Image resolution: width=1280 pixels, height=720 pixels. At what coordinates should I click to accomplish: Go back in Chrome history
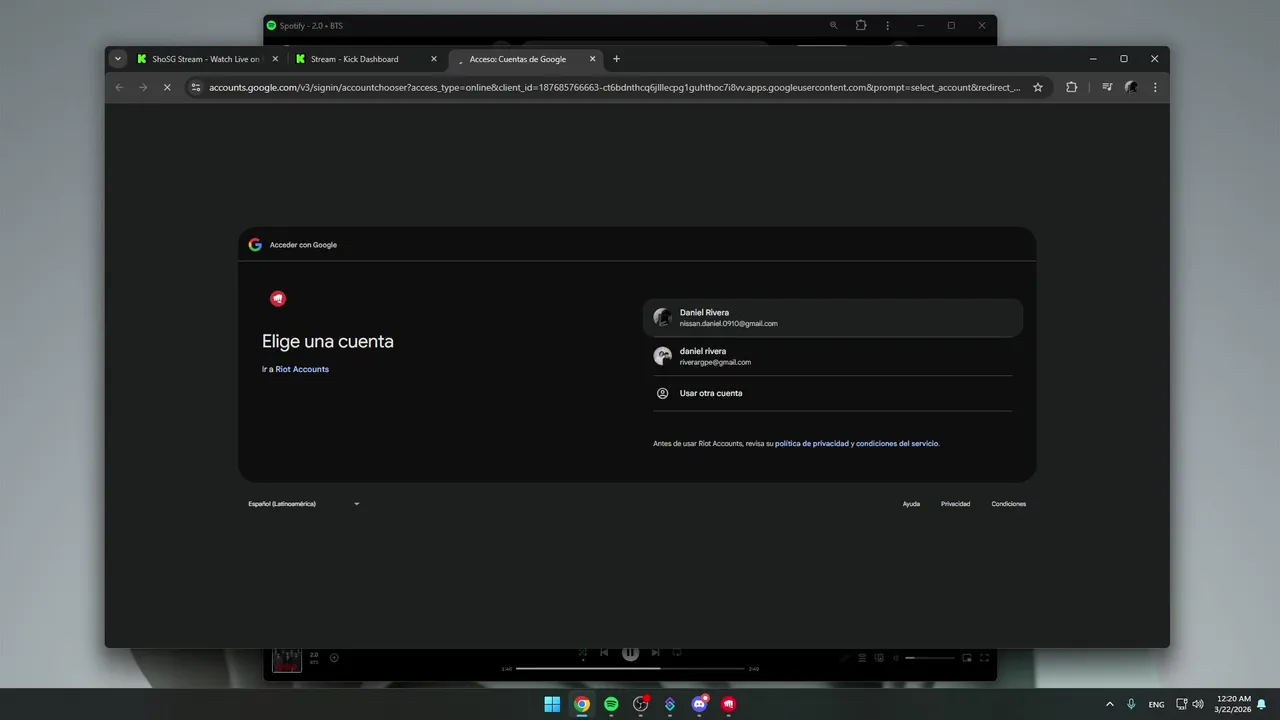pos(119,87)
